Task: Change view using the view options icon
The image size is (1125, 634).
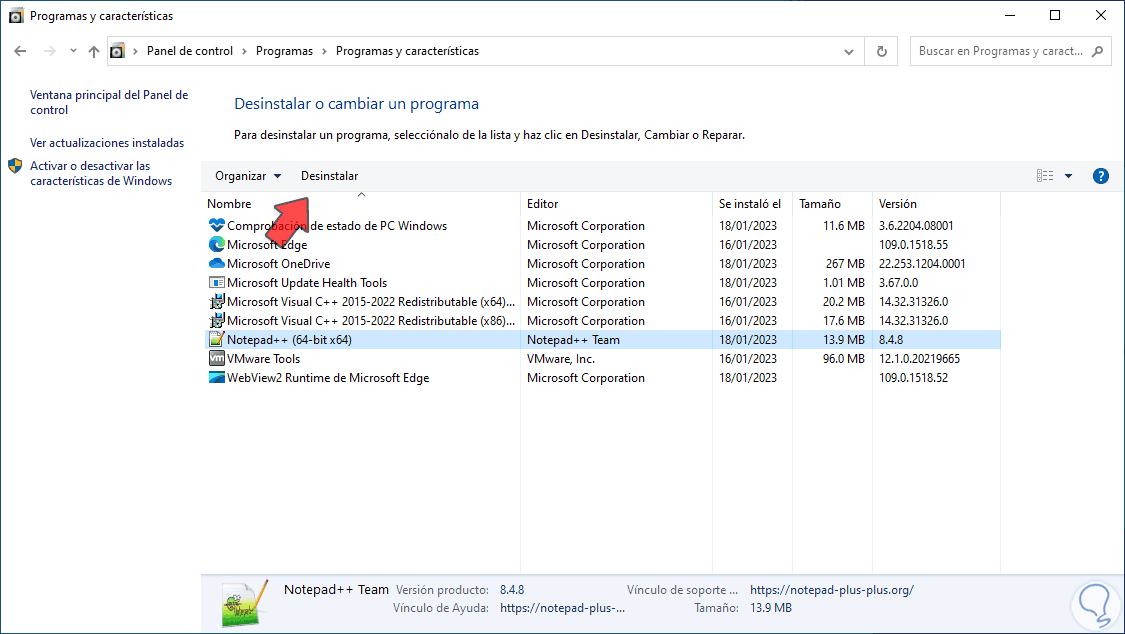Action: click(1045, 176)
